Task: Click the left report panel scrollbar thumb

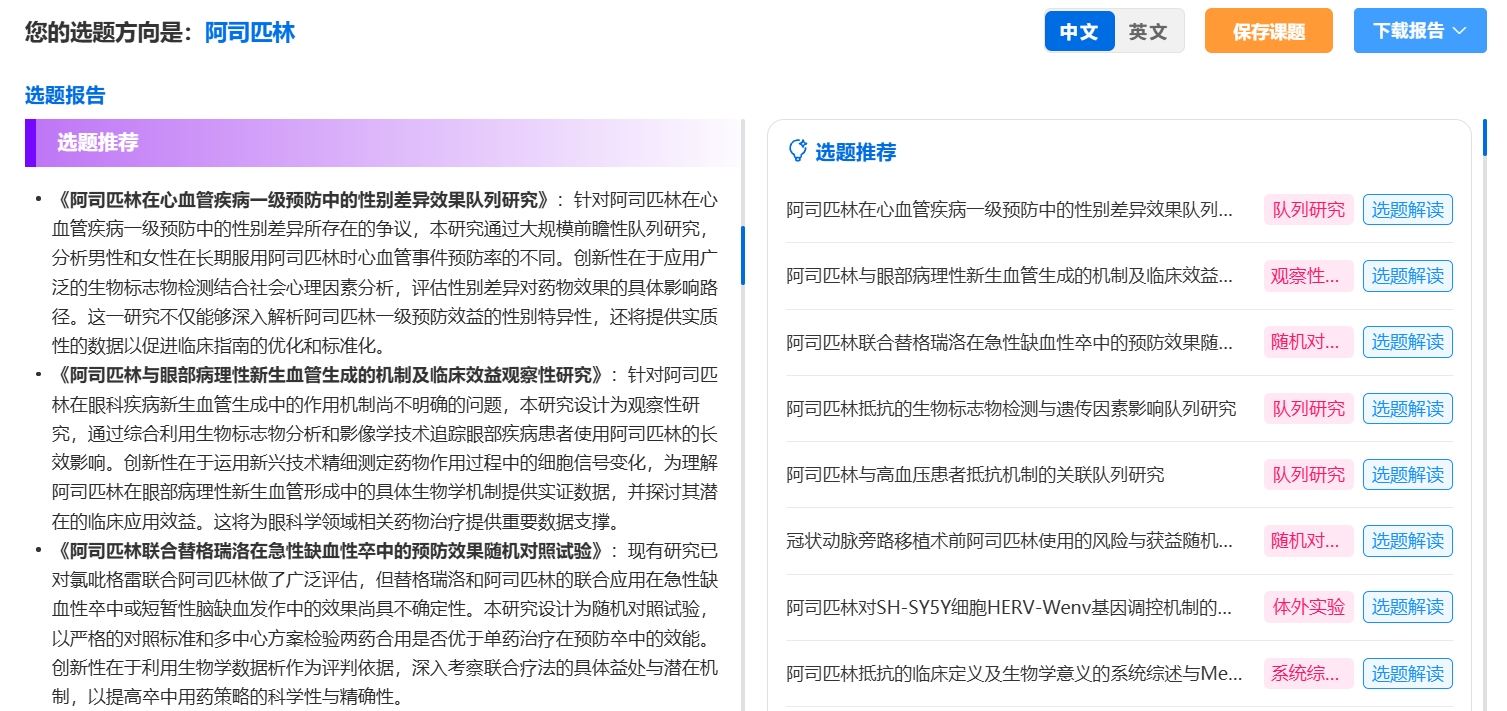Action: pyautogui.click(x=742, y=255)
